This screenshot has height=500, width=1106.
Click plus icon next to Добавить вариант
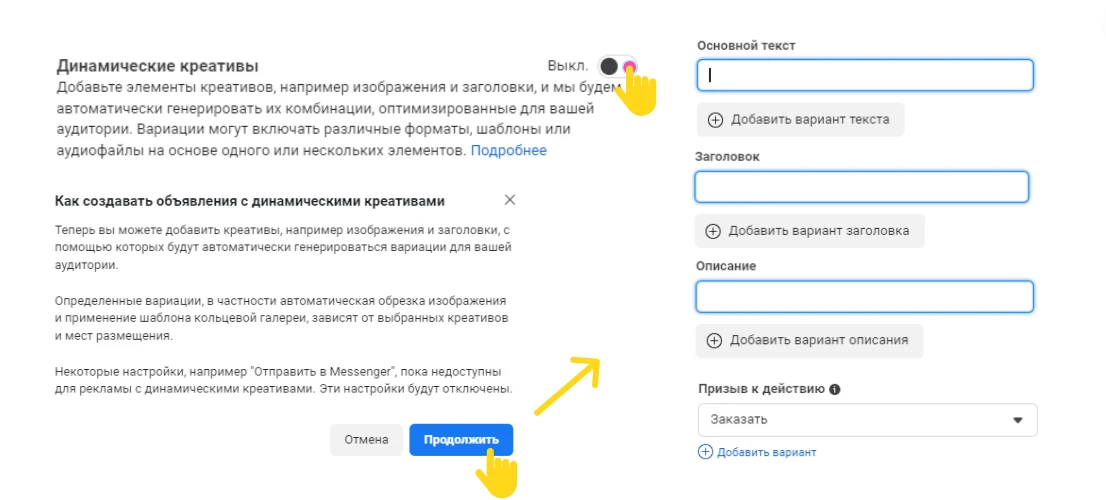(x=705, y=452)
